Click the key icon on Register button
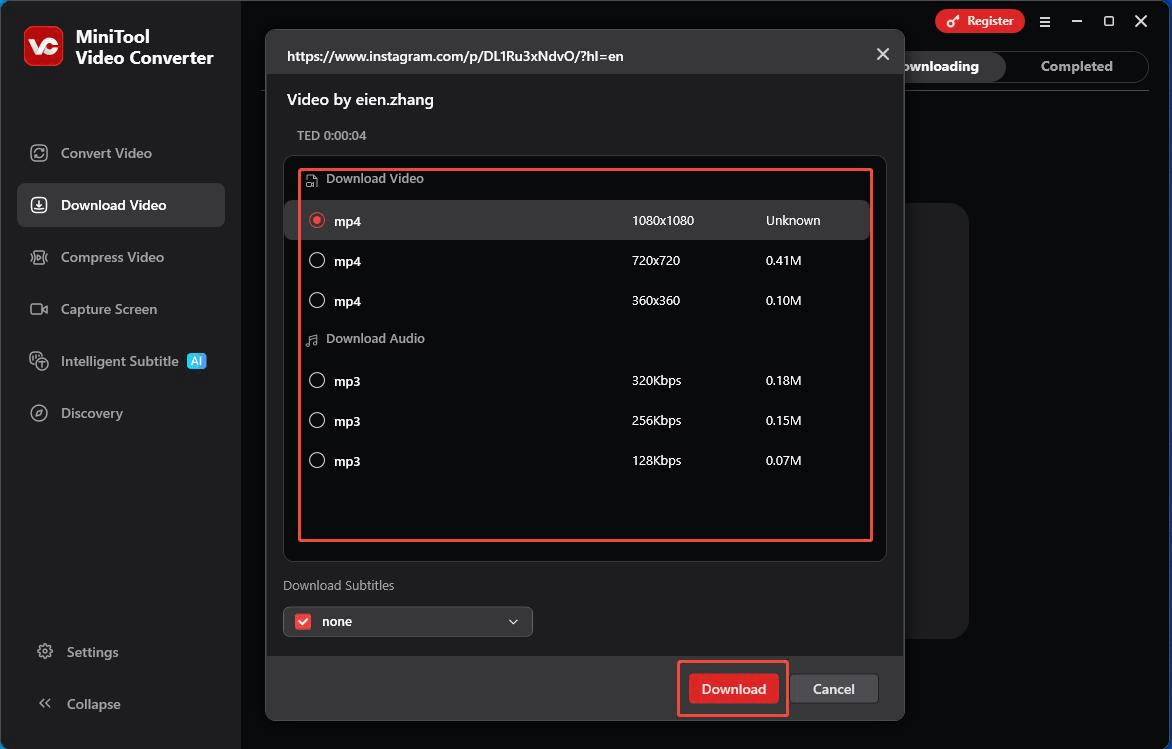Viewport: 1172px width, 749px height. pyautogui.click(x=953, y=22)
